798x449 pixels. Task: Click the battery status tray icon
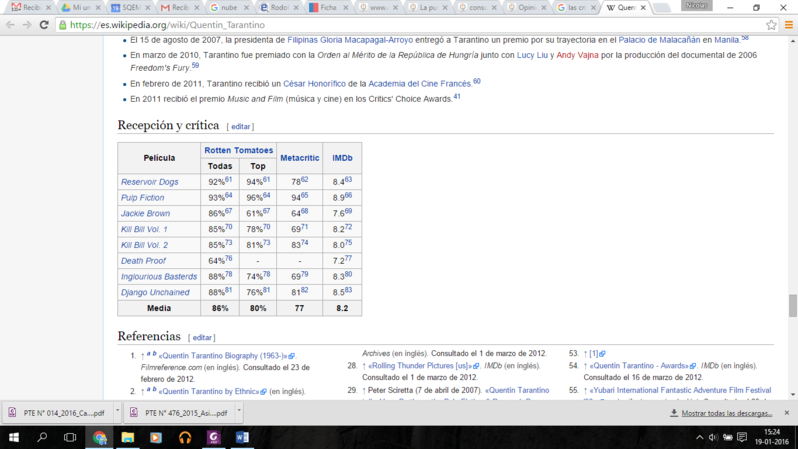point(728,437)
